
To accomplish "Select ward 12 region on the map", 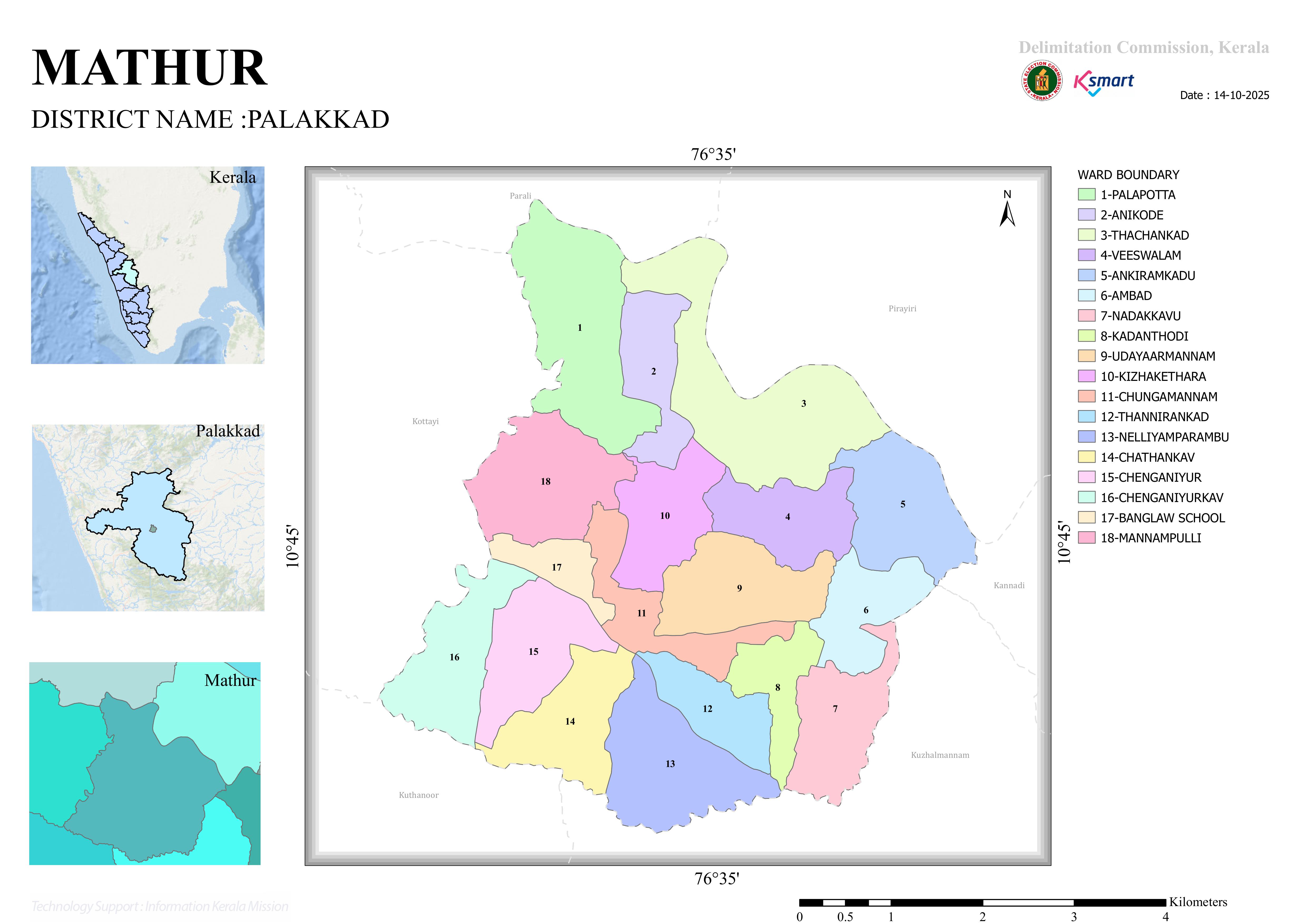I will coord(708,709).
